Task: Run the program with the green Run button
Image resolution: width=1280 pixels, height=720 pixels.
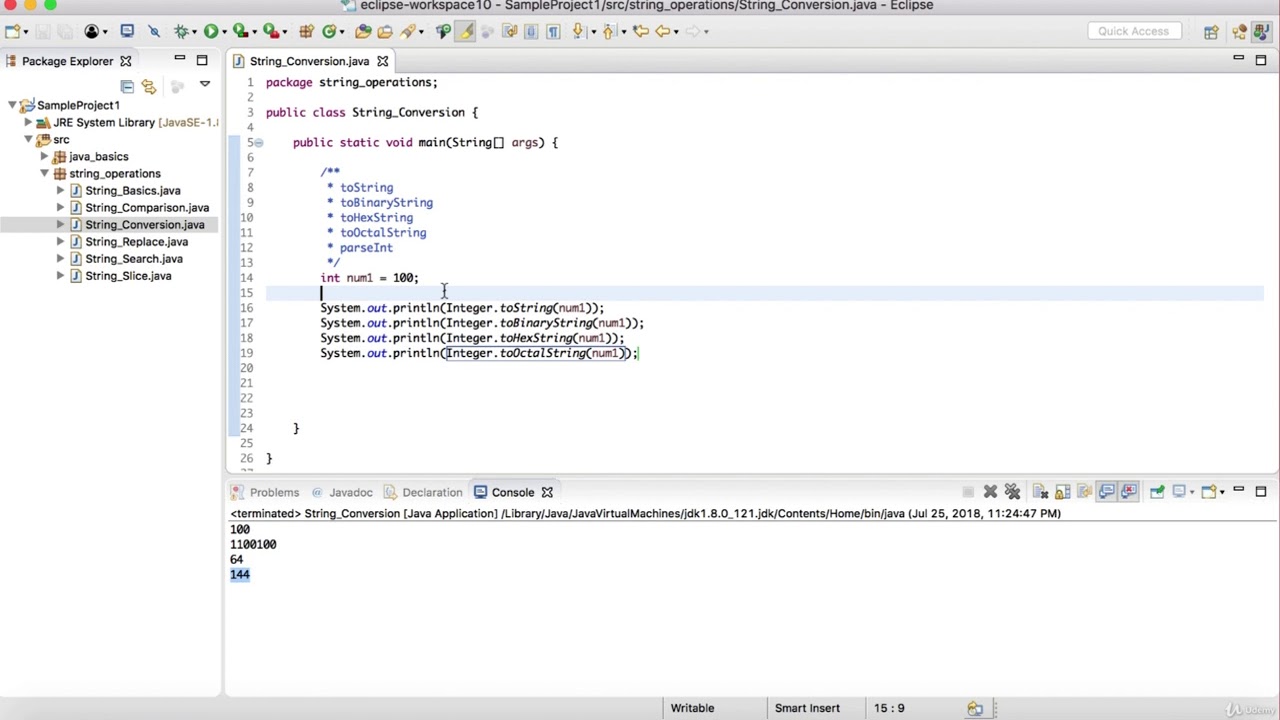Action: (211, 31)
